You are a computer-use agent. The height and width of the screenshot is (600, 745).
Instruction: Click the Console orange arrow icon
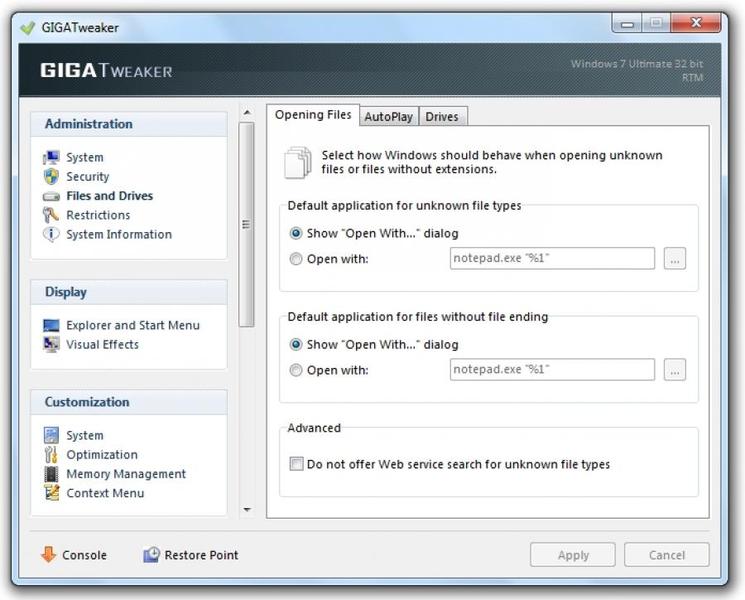[x=48, y=554]
